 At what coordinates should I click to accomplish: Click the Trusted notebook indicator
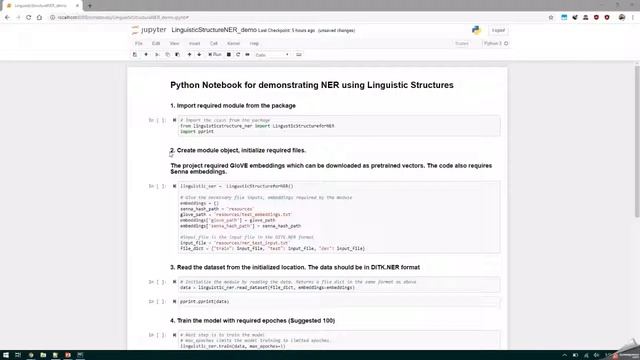pos(462,43)
